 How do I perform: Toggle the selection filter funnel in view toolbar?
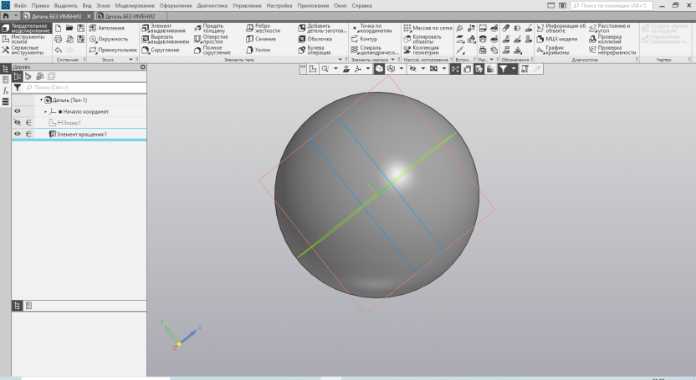[503, 69]
